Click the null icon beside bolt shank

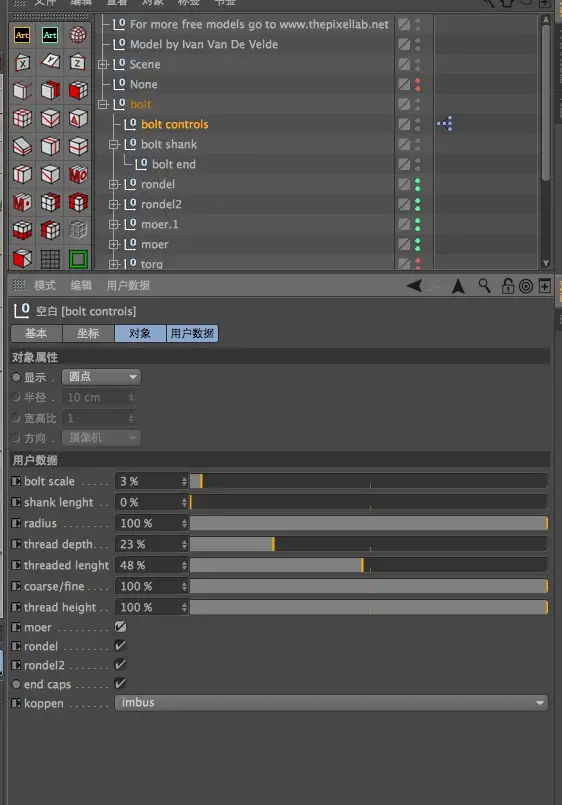pyautogui.click(x=130, y=144)
